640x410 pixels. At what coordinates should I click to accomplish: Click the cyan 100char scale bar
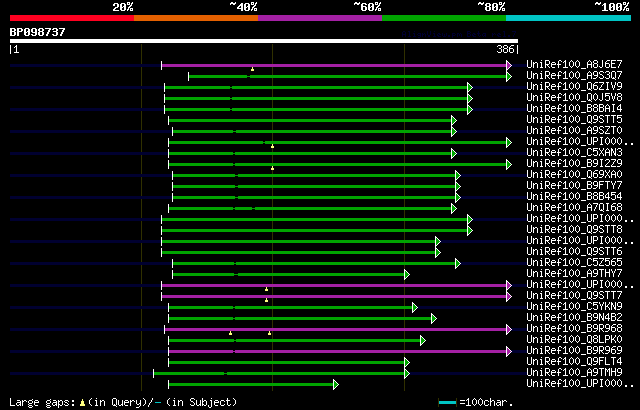tap(447, 403)
